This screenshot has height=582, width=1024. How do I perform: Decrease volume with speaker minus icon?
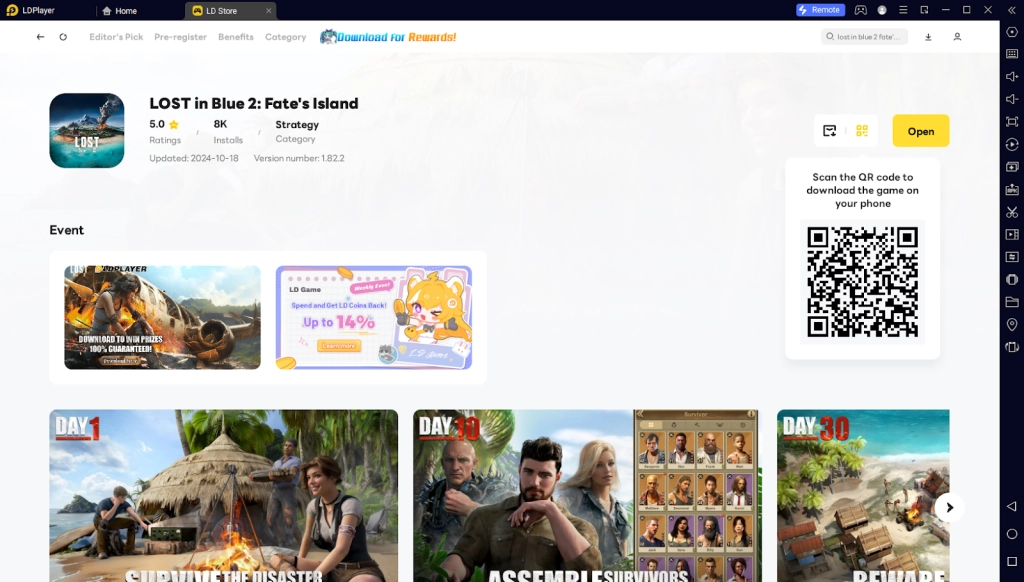pos(1012,99)
